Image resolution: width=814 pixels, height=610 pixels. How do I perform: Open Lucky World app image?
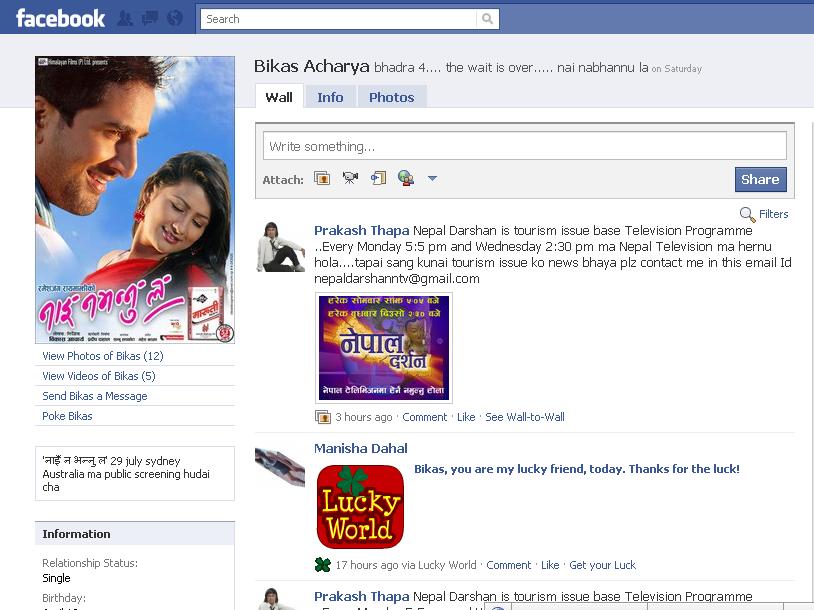360,507
